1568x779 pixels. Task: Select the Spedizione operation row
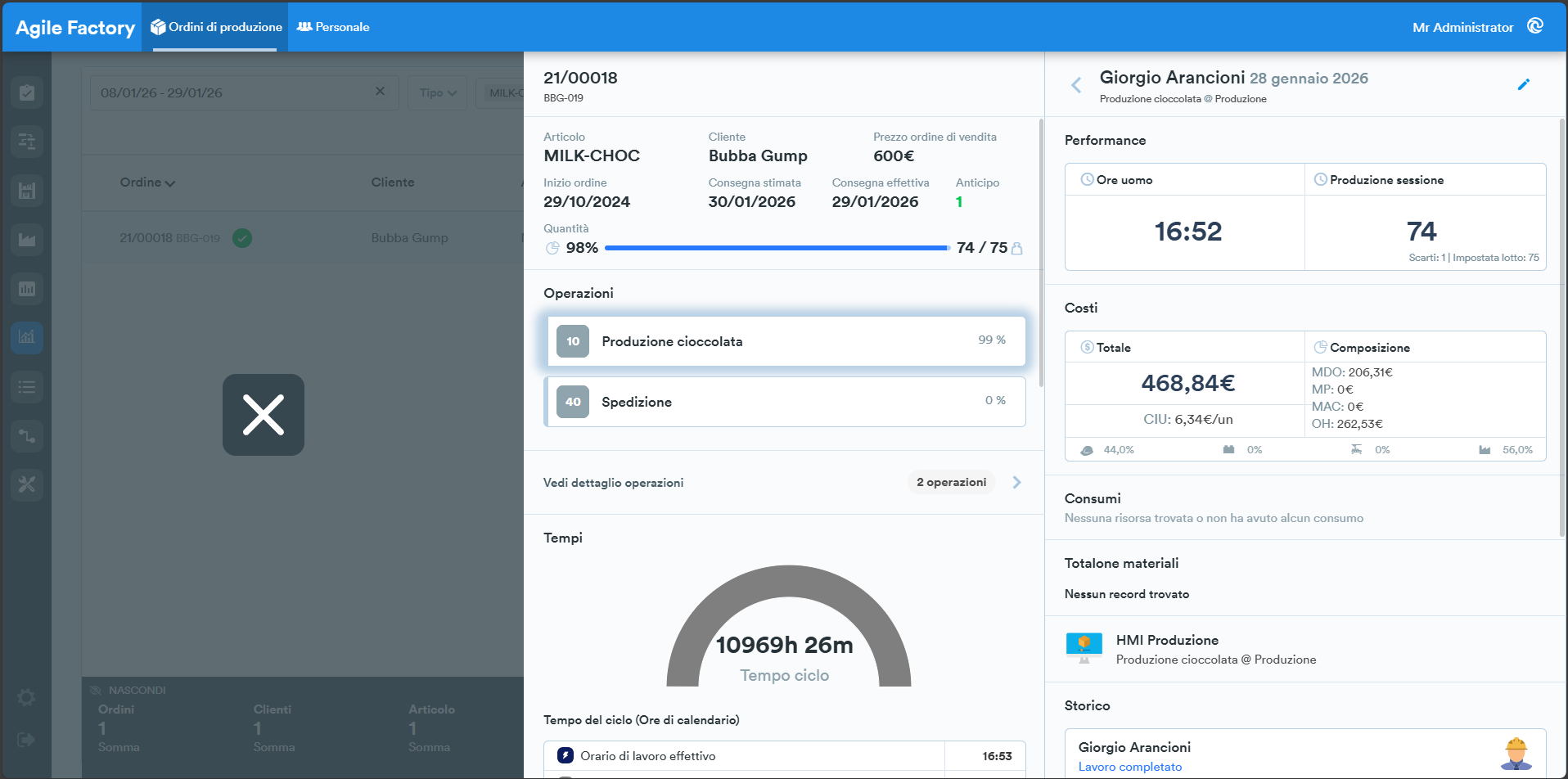click(784, 402)
